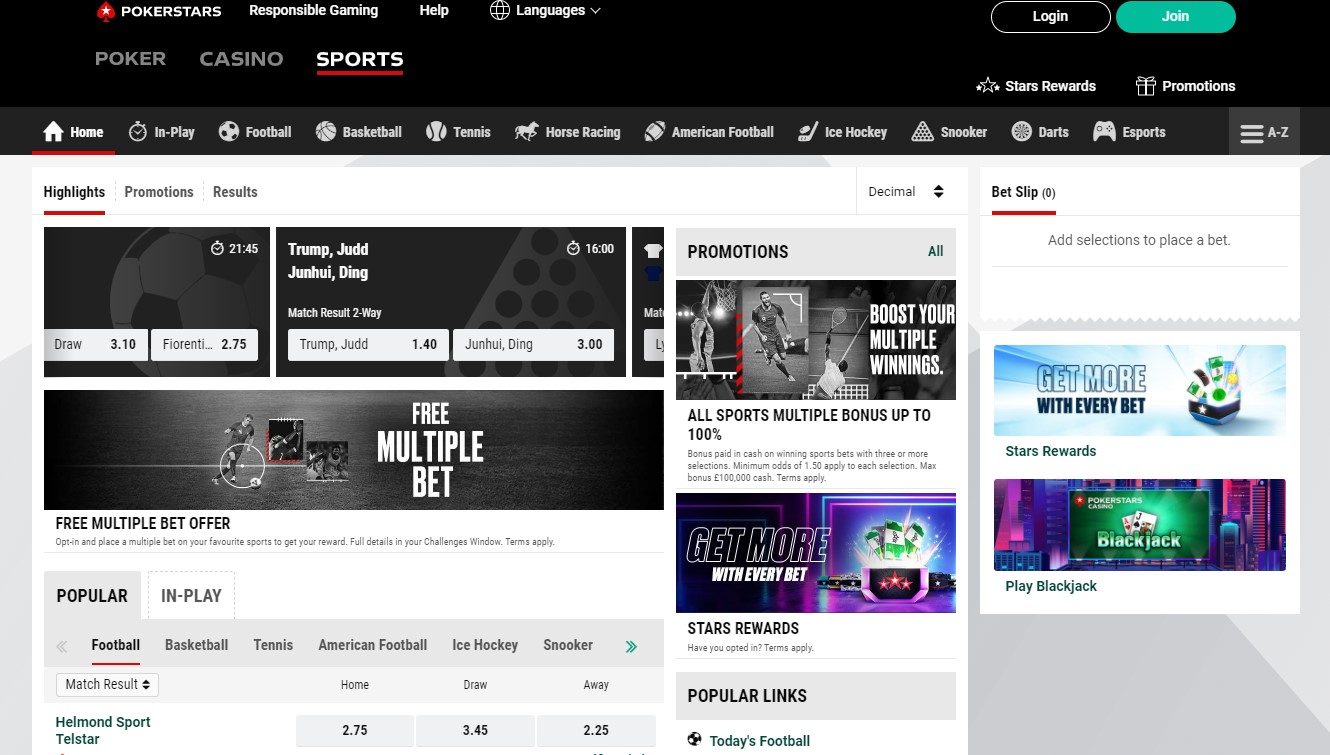
Task: Select Basketball in popular sports row
Action: pyautogui.click(x=197, y=645)
